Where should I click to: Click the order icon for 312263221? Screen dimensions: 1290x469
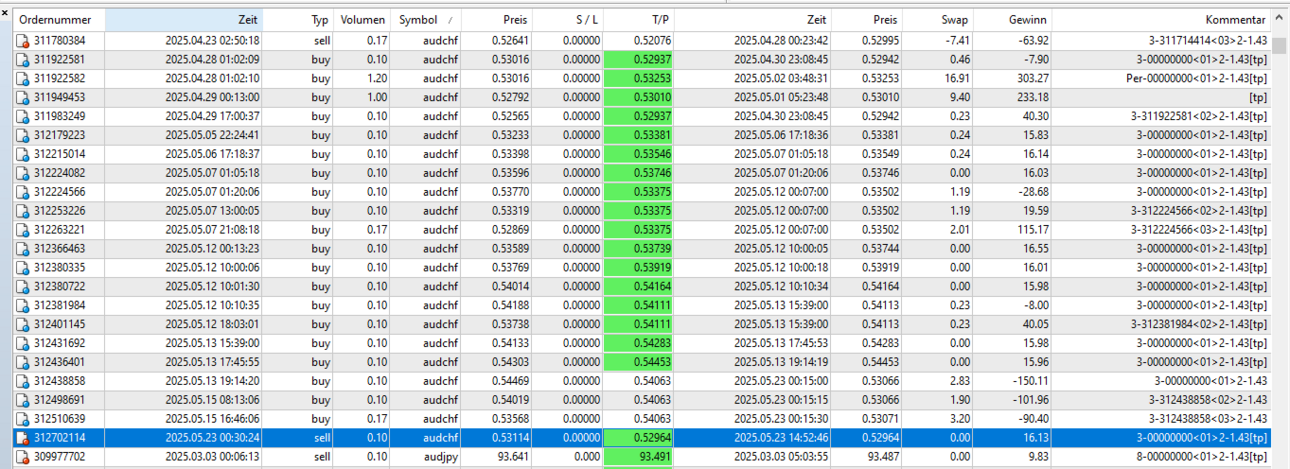coord(23,230)
